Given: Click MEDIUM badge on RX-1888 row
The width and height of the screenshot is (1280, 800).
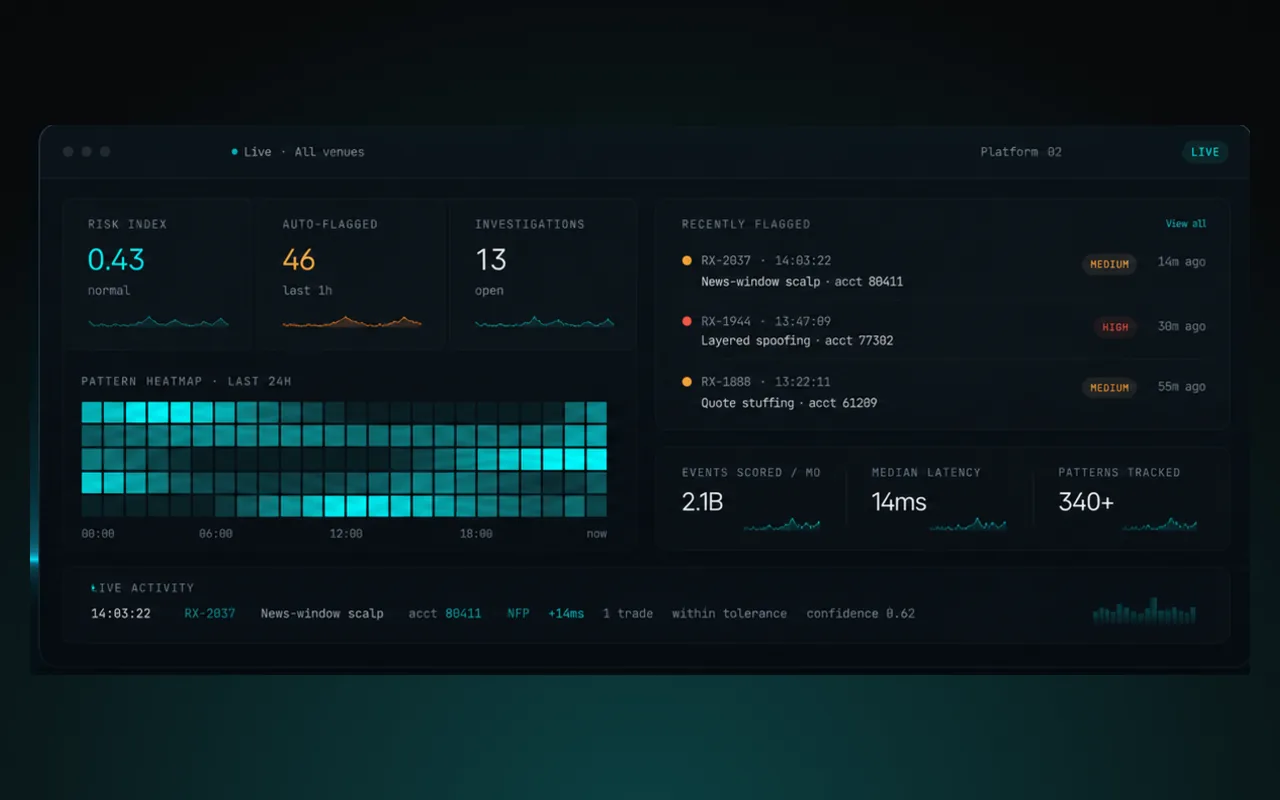Looking at the screenshot, I should 1109,387.
